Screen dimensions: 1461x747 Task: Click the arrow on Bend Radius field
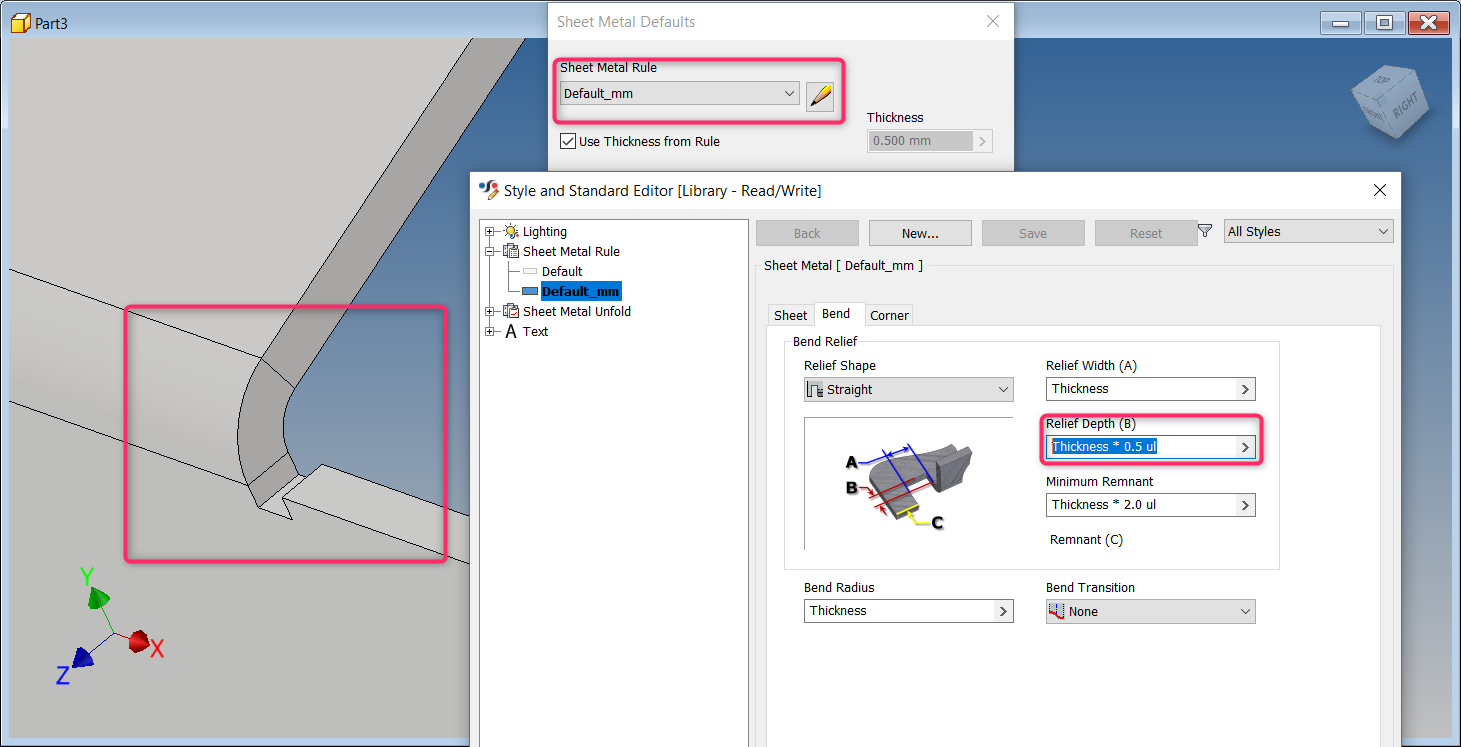[x=1003, y=611]
